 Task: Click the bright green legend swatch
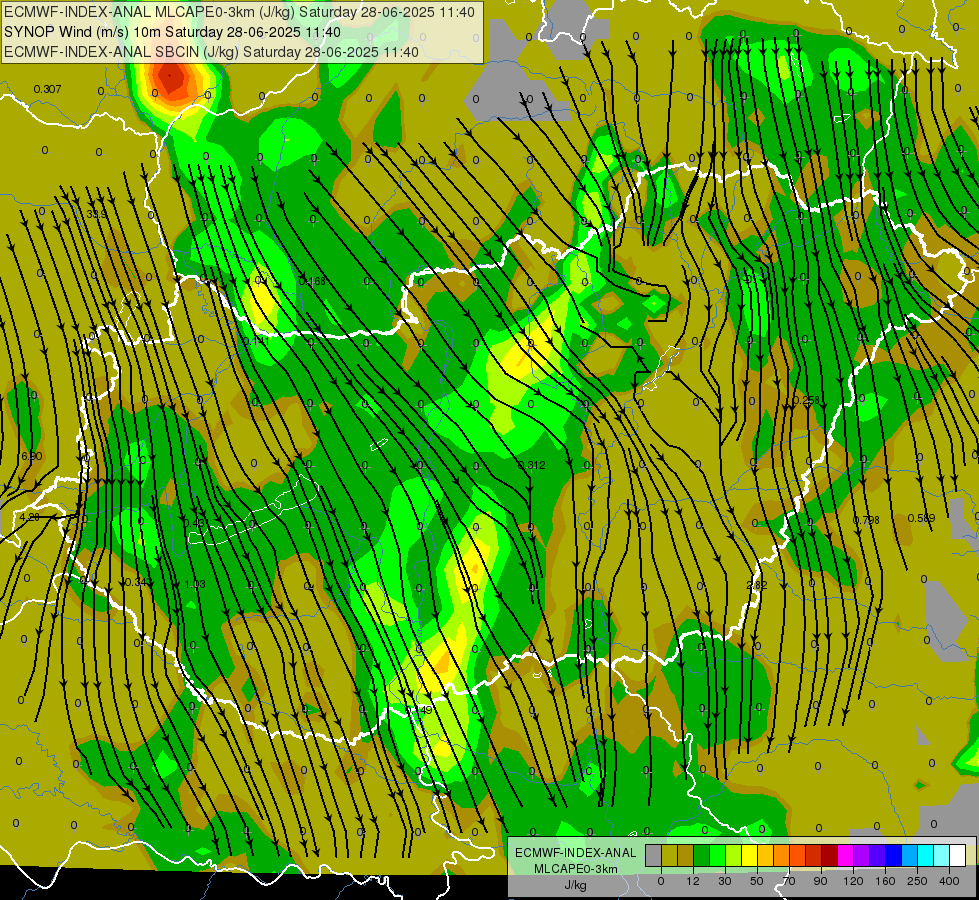[x=718, y=856]
